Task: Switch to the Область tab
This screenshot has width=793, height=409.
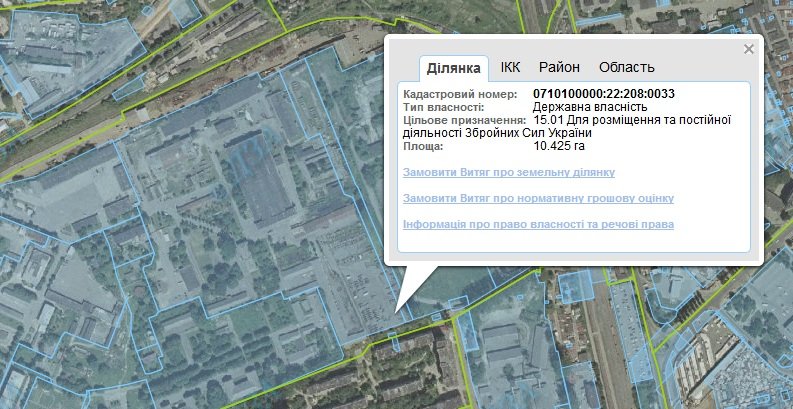Action: 626,68
